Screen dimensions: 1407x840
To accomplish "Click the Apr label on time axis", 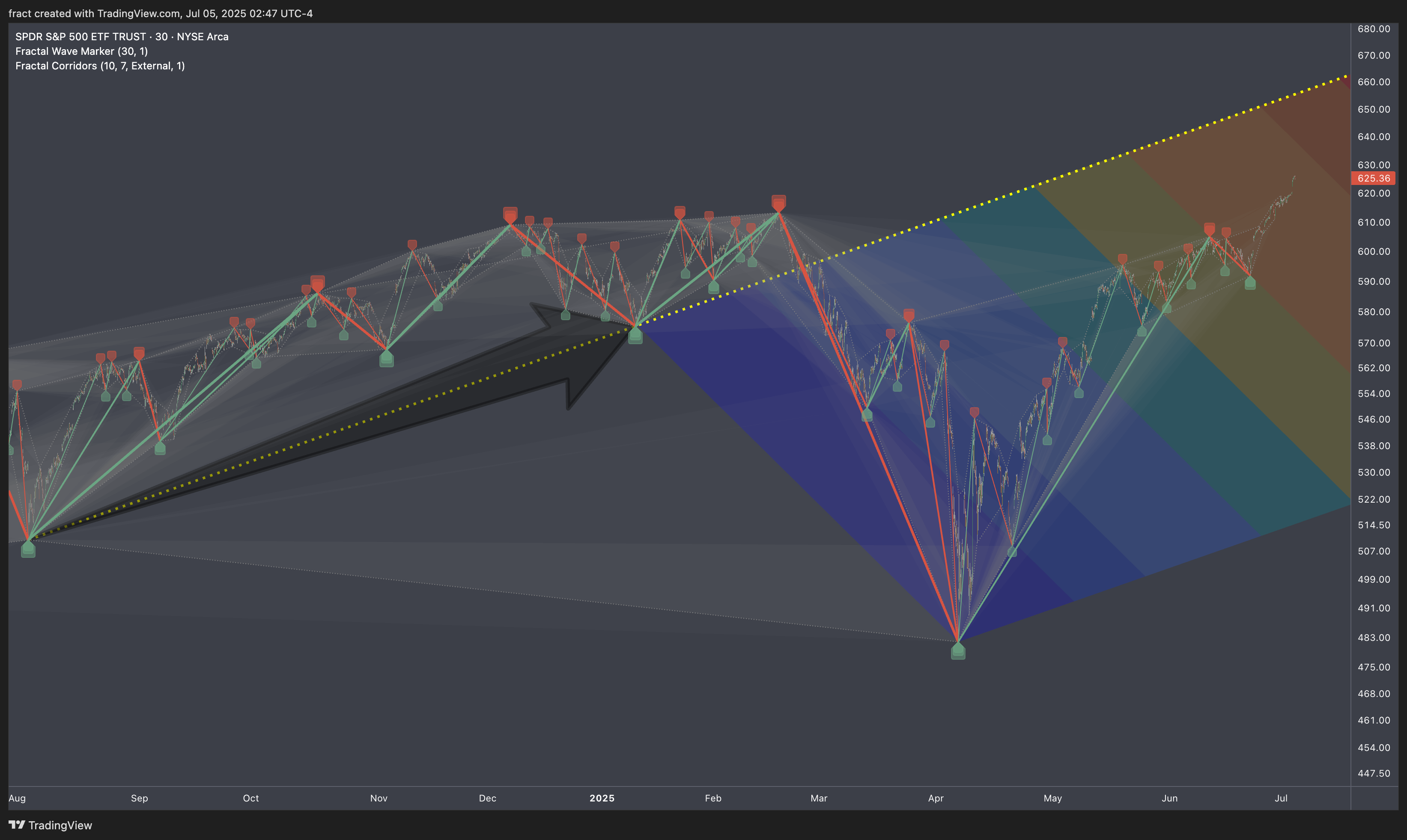I will click(936, 798).
